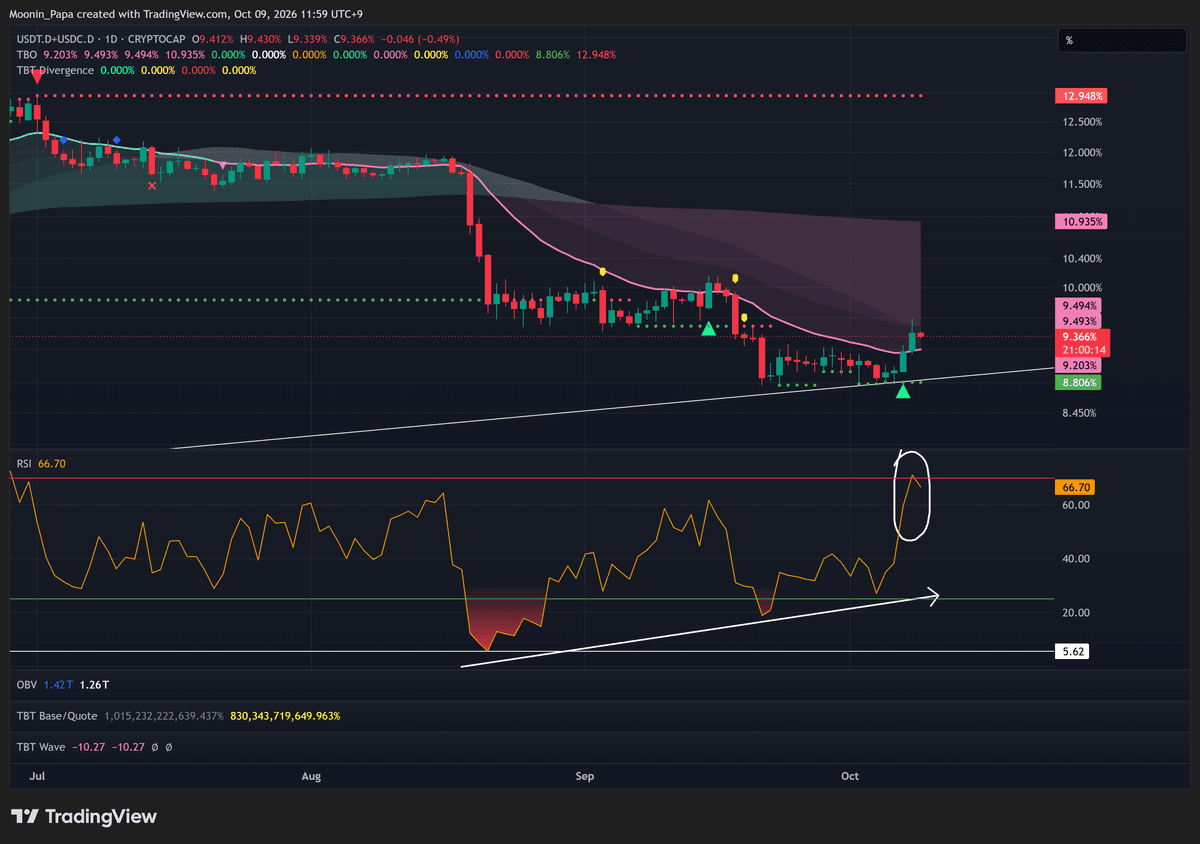Image resolution: width=1200 pixels, height=844 pixels.
Task: Click the yellow value 830,343,719,649.963%
Action: pos(285,716)
